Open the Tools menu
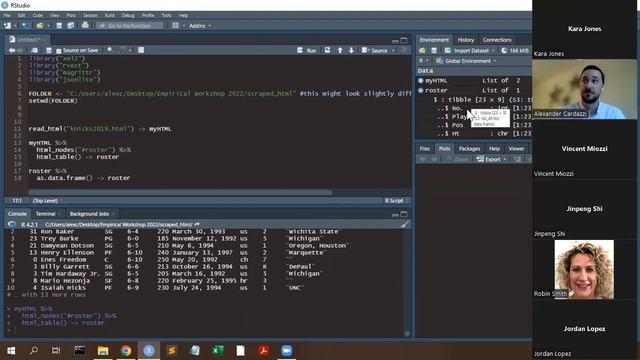 point(167,16)
